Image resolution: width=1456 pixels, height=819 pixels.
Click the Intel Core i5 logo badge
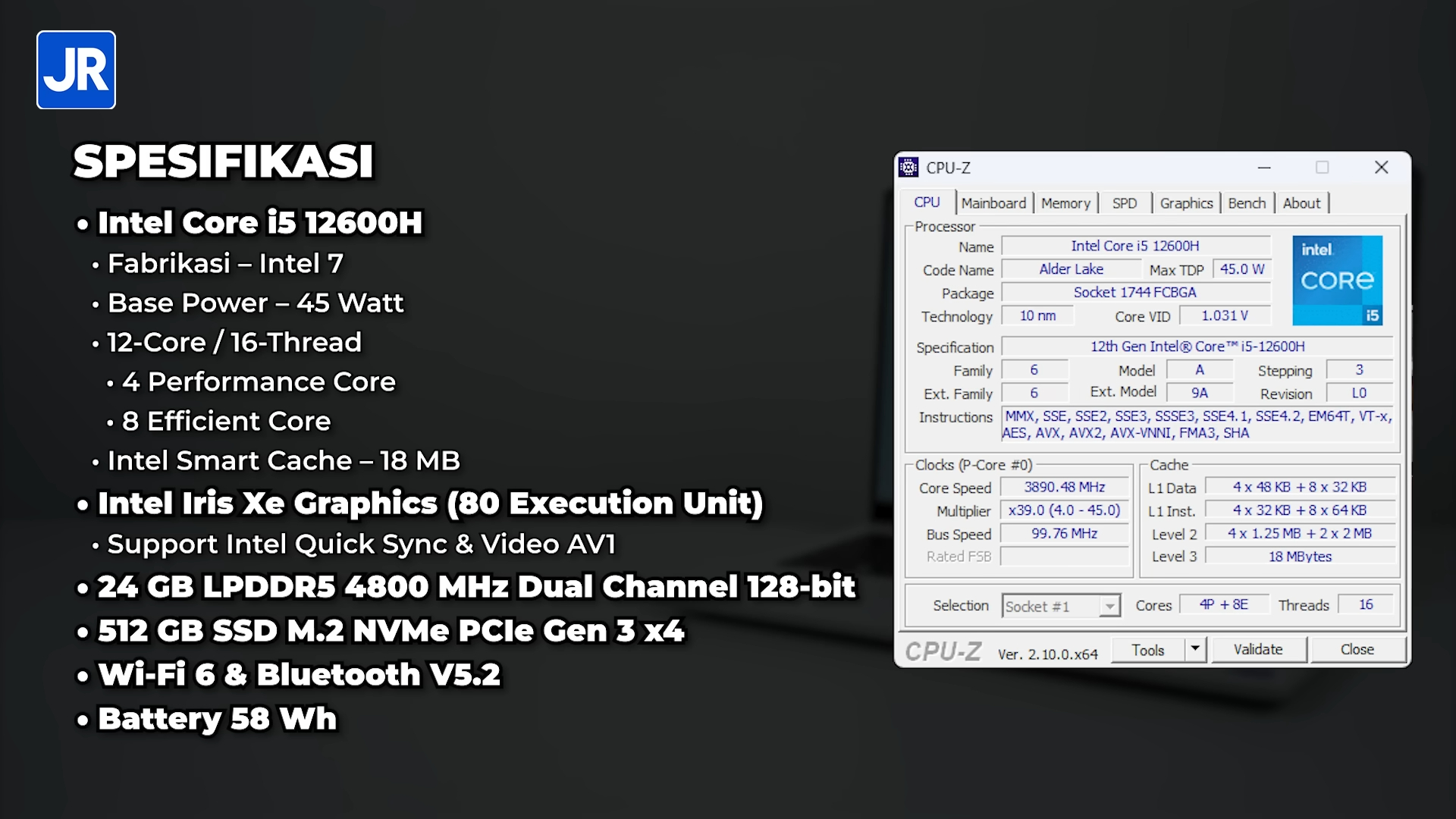point(1337,281)
